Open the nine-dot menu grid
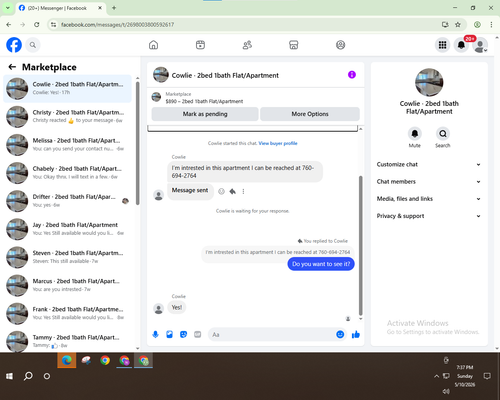 (442, 45)
